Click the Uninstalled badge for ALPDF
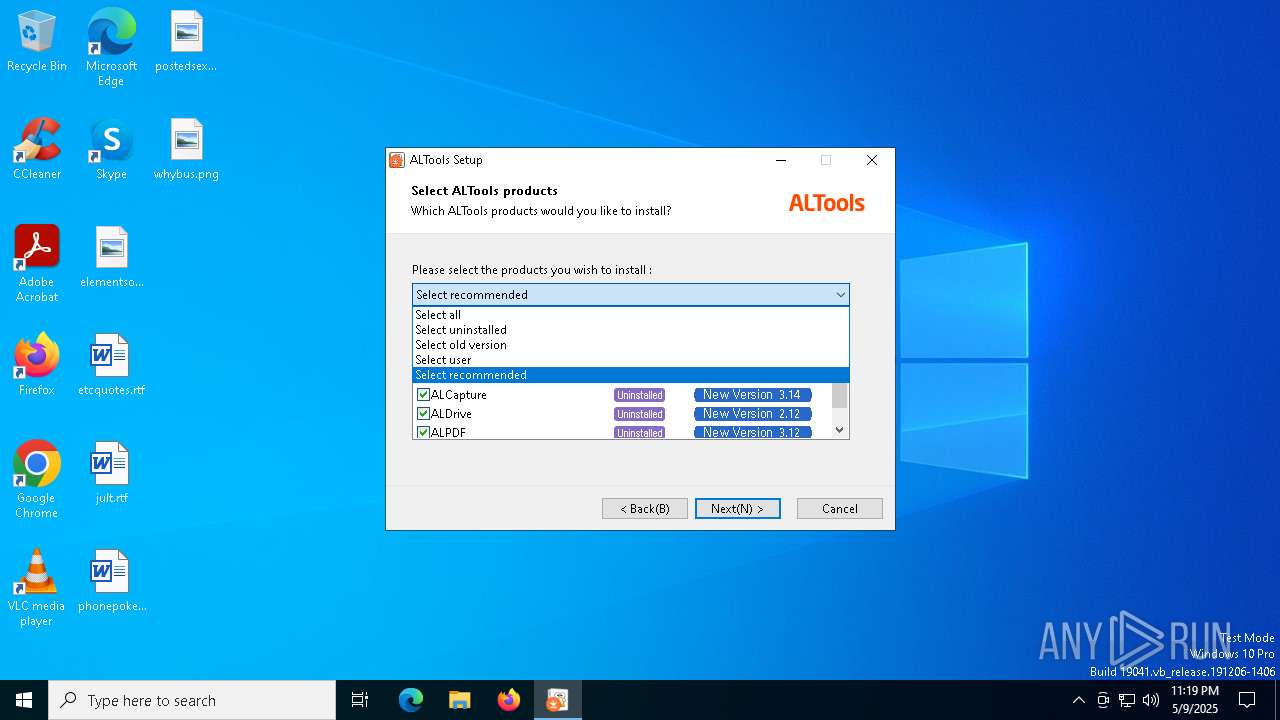This screenshot has height=720, width=1280. [640, 433]
